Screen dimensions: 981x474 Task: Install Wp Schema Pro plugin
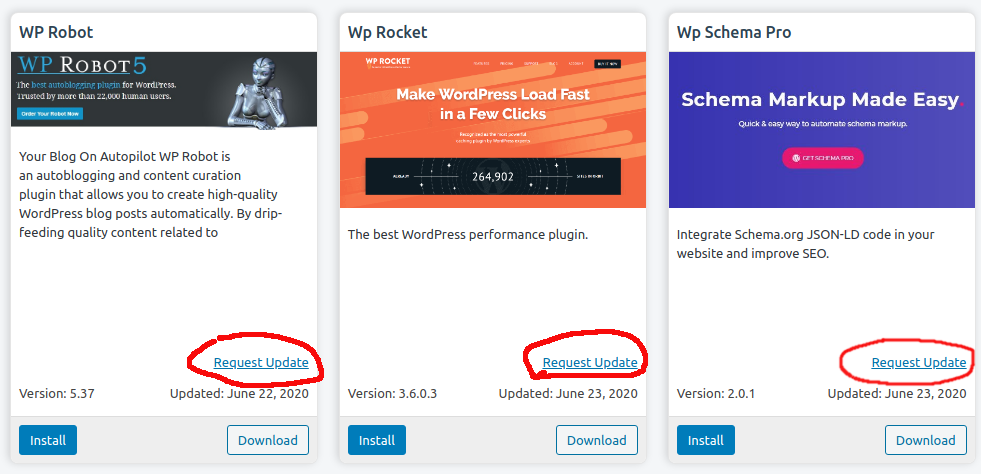[x=706, y=440]
